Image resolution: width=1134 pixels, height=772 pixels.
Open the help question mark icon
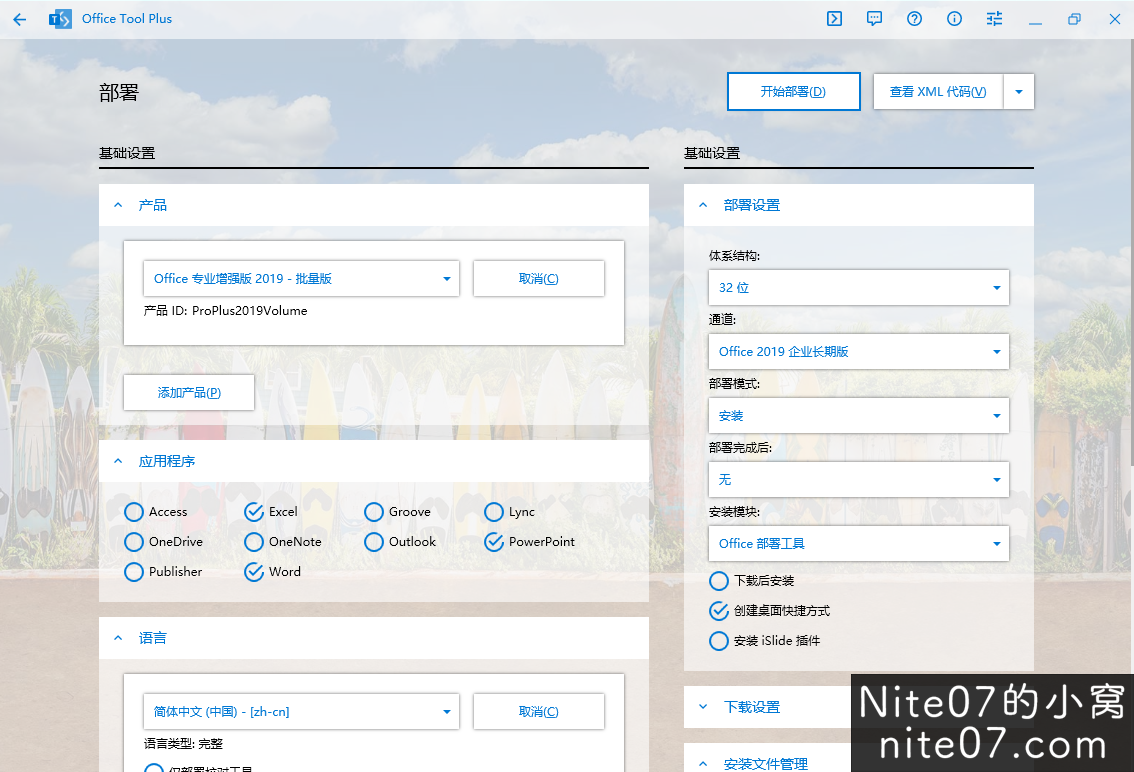[914, 19]
